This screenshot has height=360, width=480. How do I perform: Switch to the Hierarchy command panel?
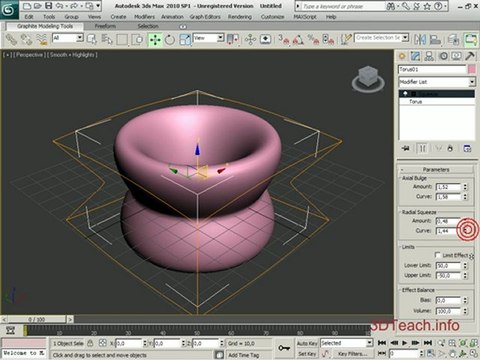pos(429,56)
